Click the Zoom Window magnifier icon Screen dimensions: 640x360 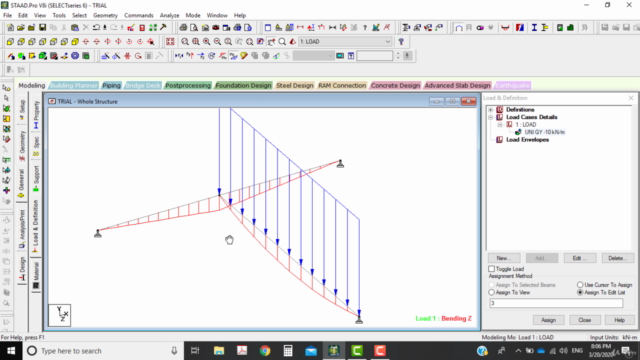[x=185, y=42]
